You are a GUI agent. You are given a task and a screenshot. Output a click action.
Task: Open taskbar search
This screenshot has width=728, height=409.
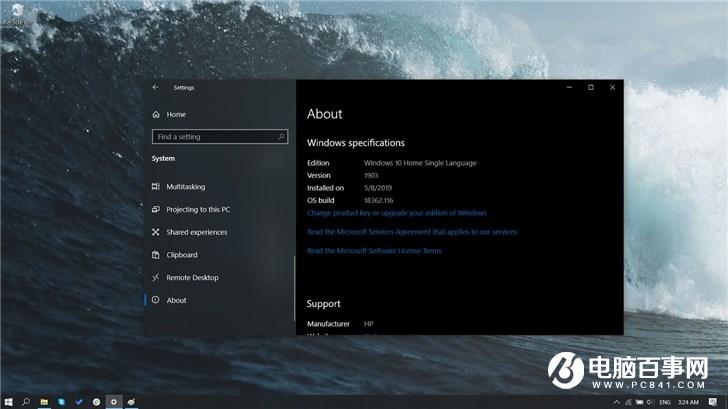(26, 402)
